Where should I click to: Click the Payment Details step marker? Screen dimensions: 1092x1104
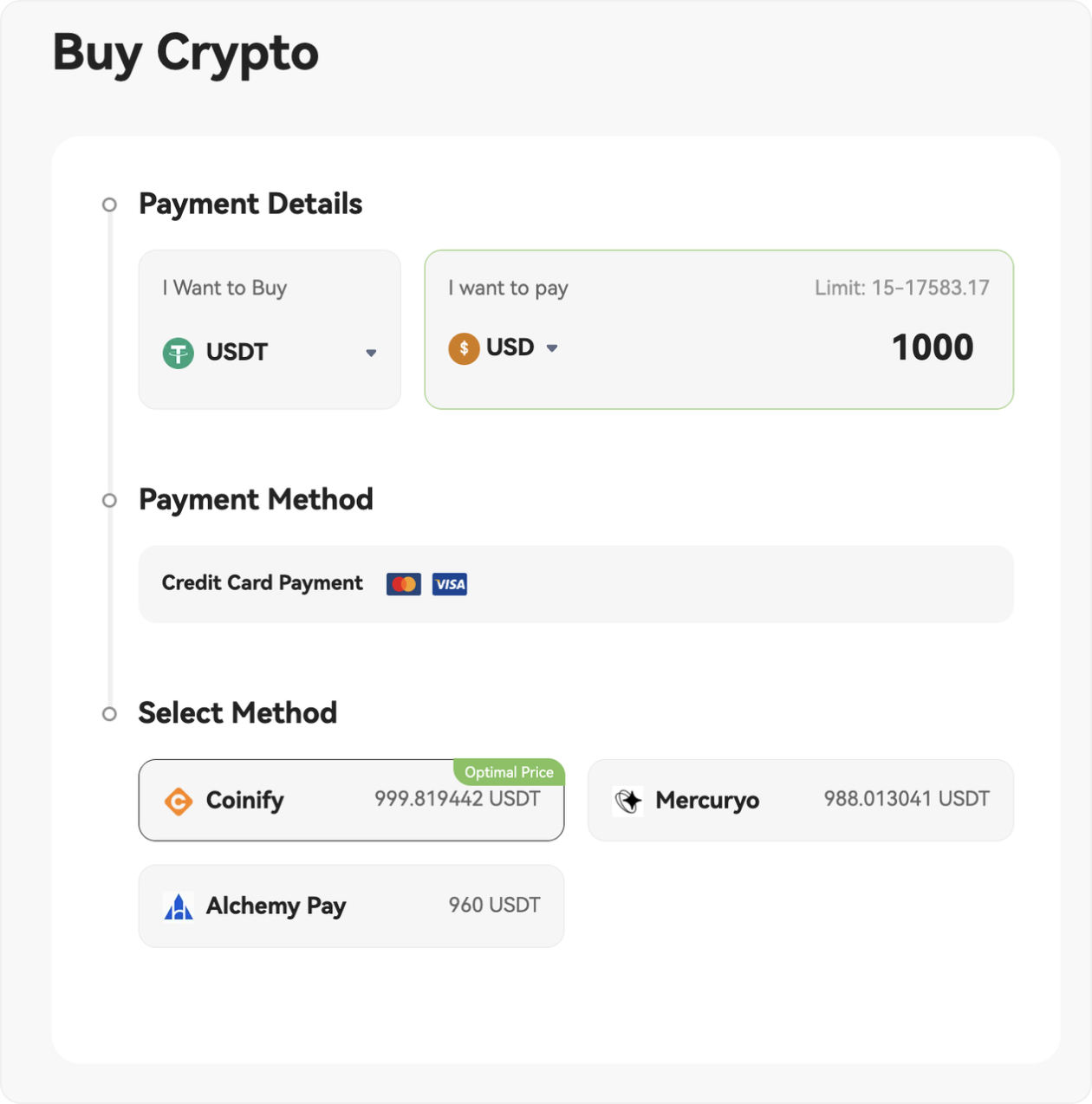[109, 205]
